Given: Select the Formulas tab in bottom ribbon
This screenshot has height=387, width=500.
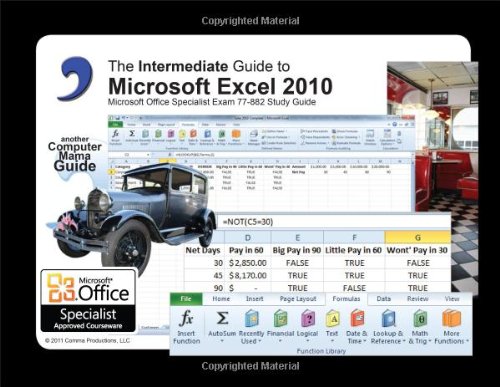Looking at the screenshot, I should pos(346,299).
